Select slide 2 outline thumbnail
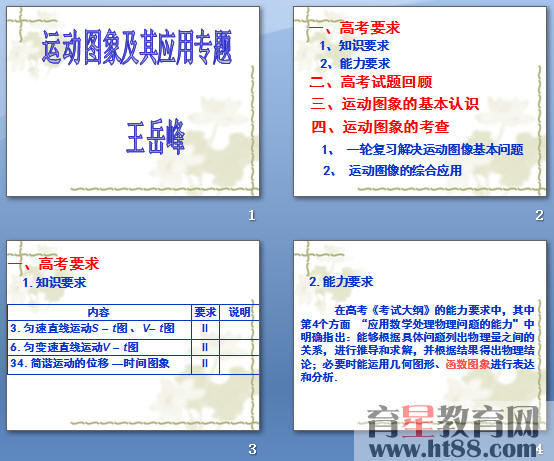 [x=420, y=101]
